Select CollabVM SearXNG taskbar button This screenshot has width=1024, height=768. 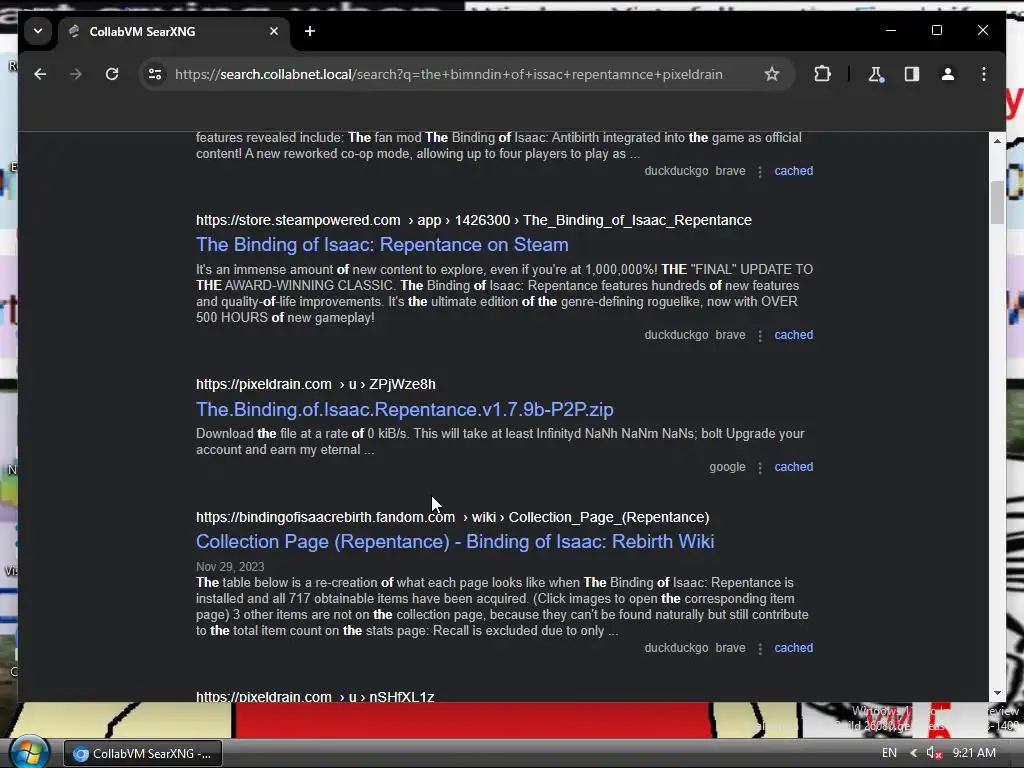(143, 754)
